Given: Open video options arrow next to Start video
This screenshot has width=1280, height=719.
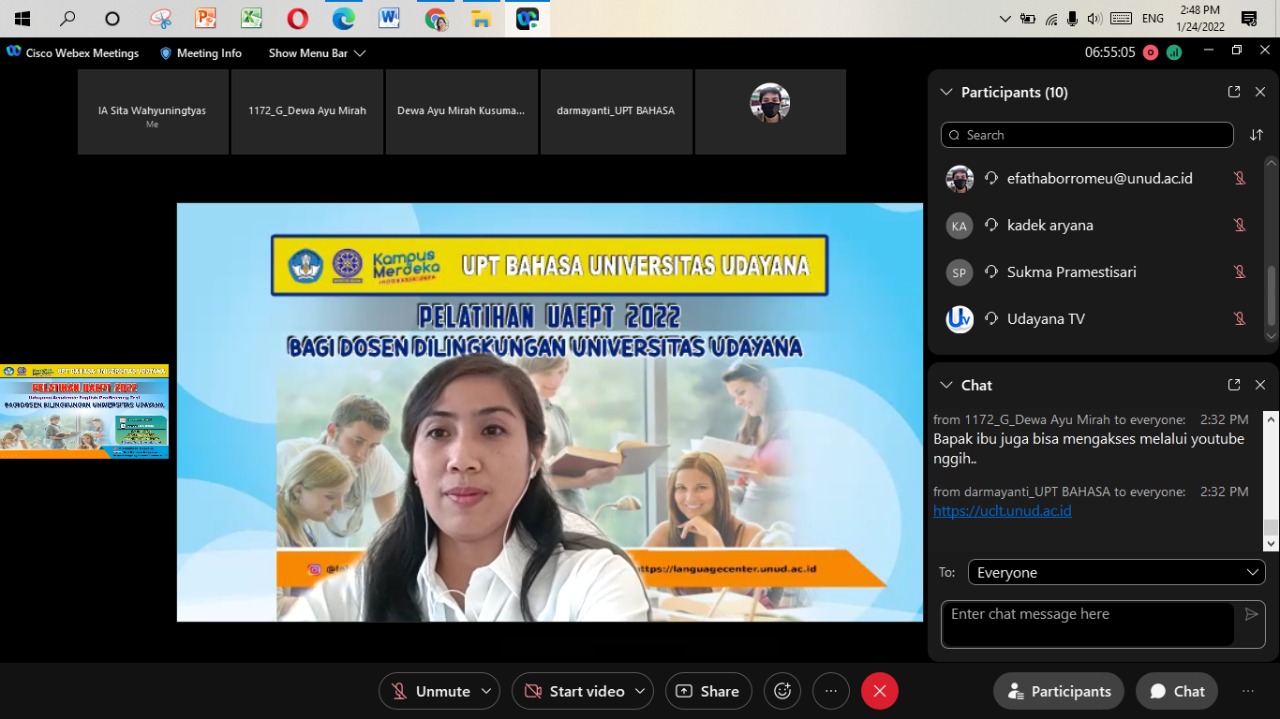Looking at the screenshot, I should point(640,691).
